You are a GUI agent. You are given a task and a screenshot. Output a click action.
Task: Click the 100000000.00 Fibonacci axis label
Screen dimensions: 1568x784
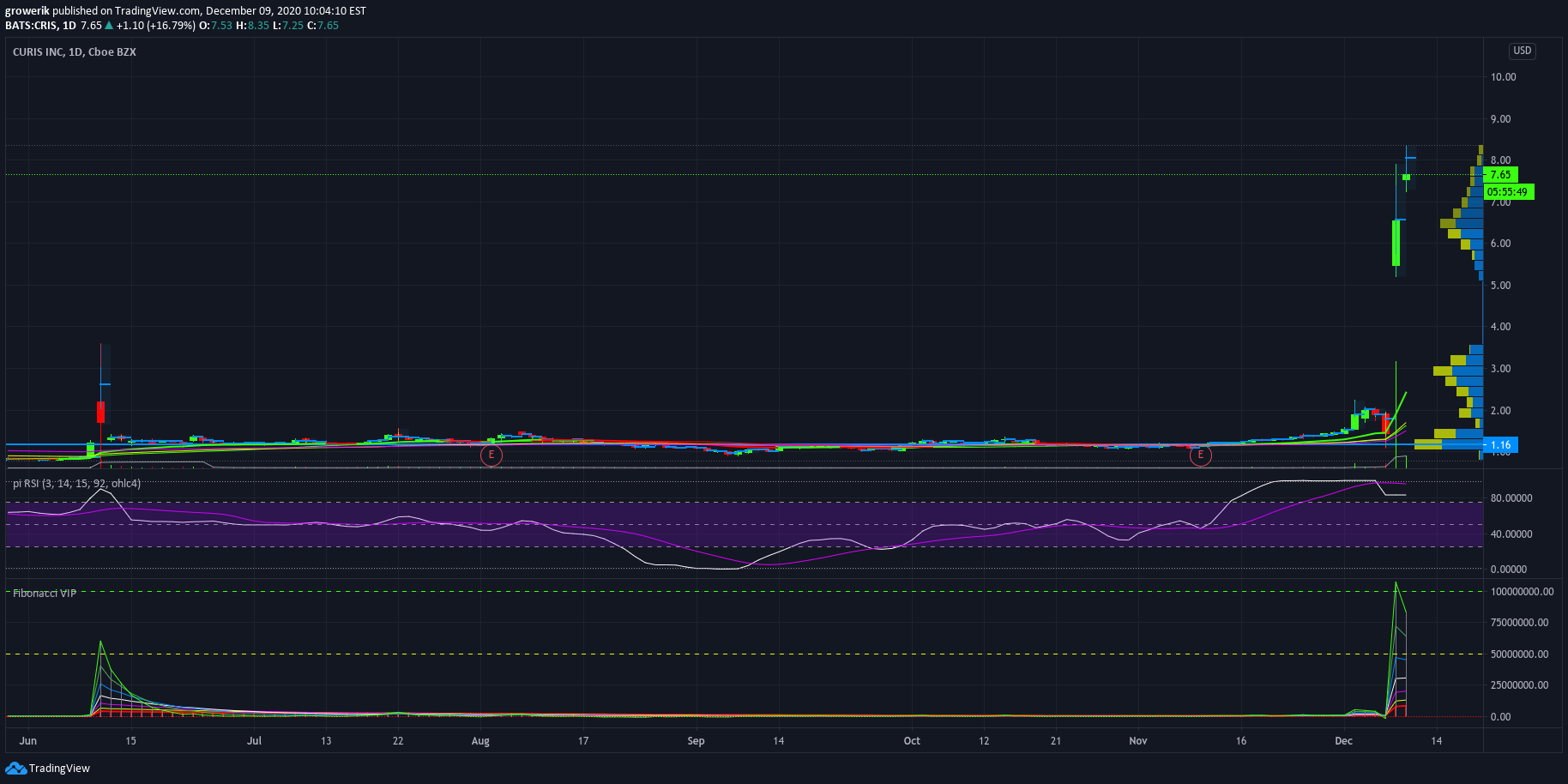pyautogui.click(x=1522, y=591)
